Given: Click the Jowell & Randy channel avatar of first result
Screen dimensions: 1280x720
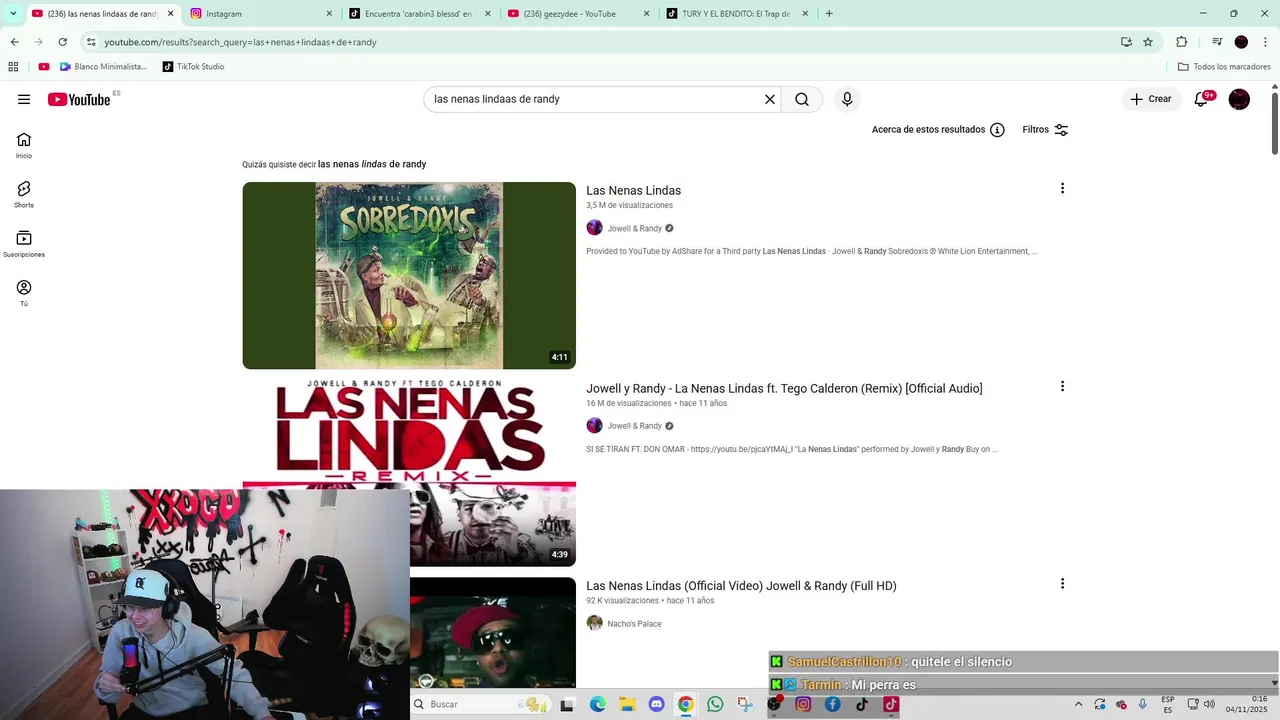Looking at the screenshot, I should pos(594,228).
